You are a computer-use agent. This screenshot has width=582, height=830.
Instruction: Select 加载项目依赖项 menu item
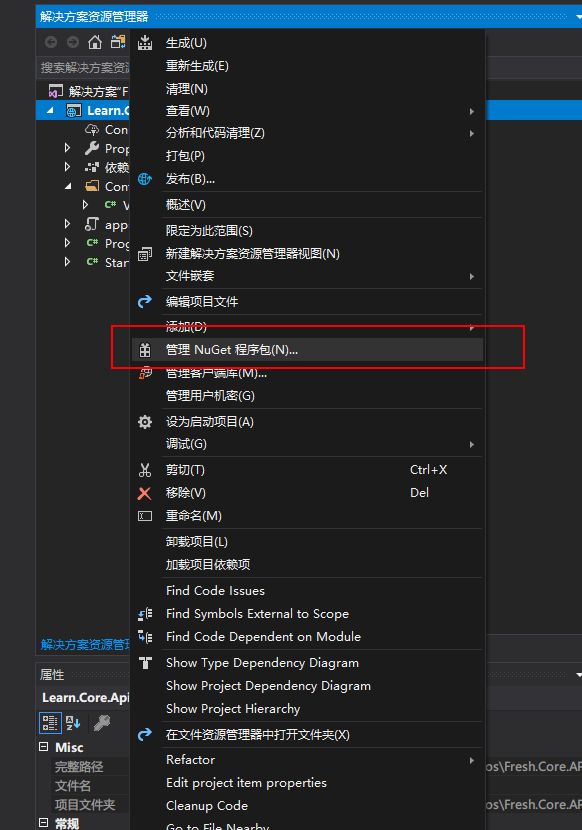click(307, 565)
